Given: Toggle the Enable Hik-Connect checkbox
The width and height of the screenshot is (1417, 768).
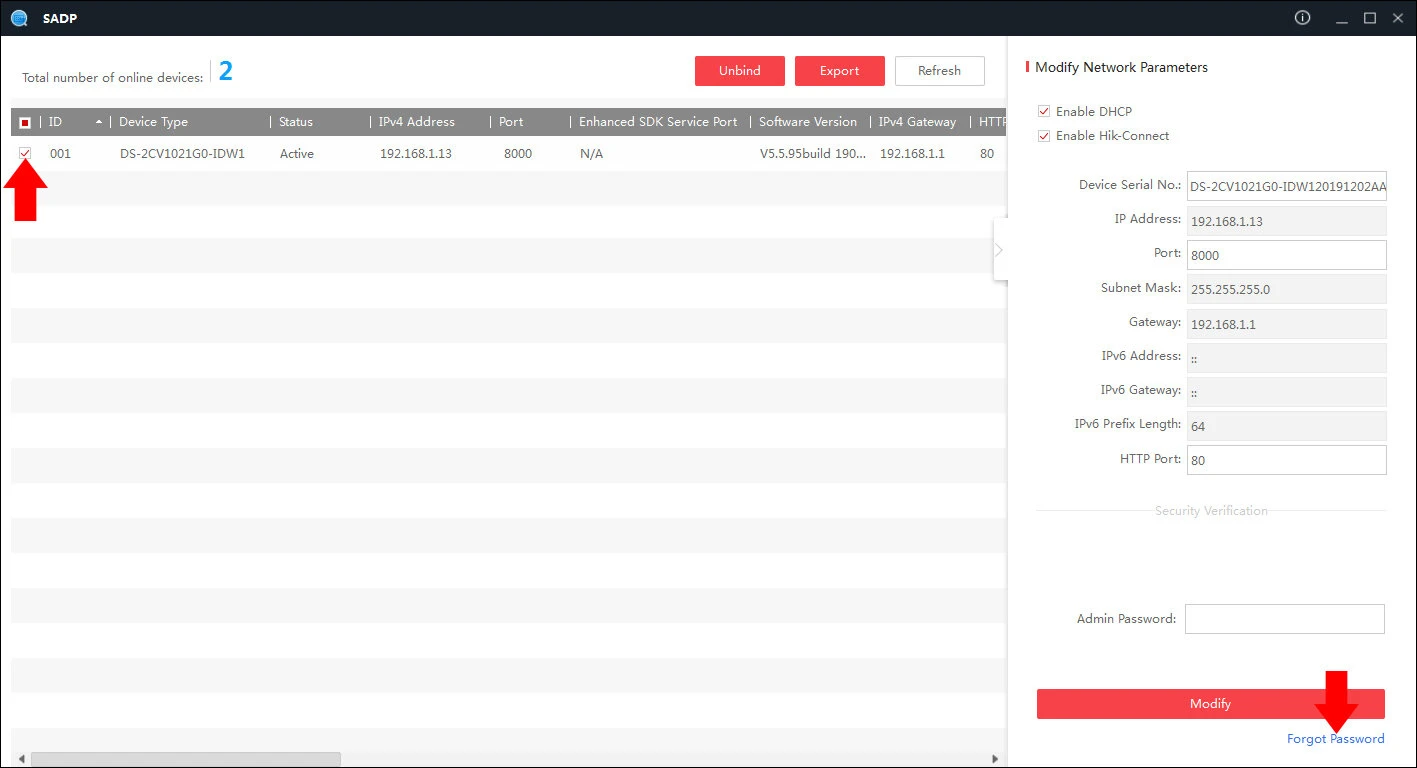Looking at the screenshot, I should tap(1044, 136).
